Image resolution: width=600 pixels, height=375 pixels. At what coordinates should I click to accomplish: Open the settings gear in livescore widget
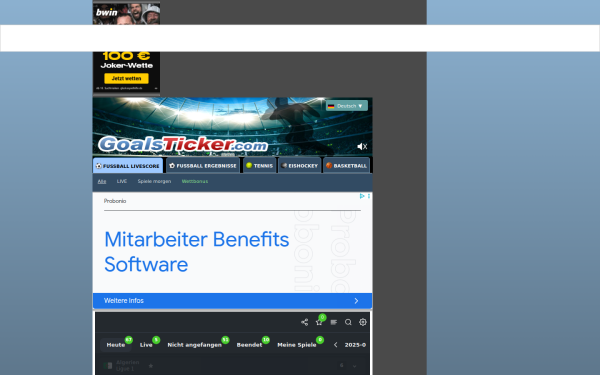point(363,322)
